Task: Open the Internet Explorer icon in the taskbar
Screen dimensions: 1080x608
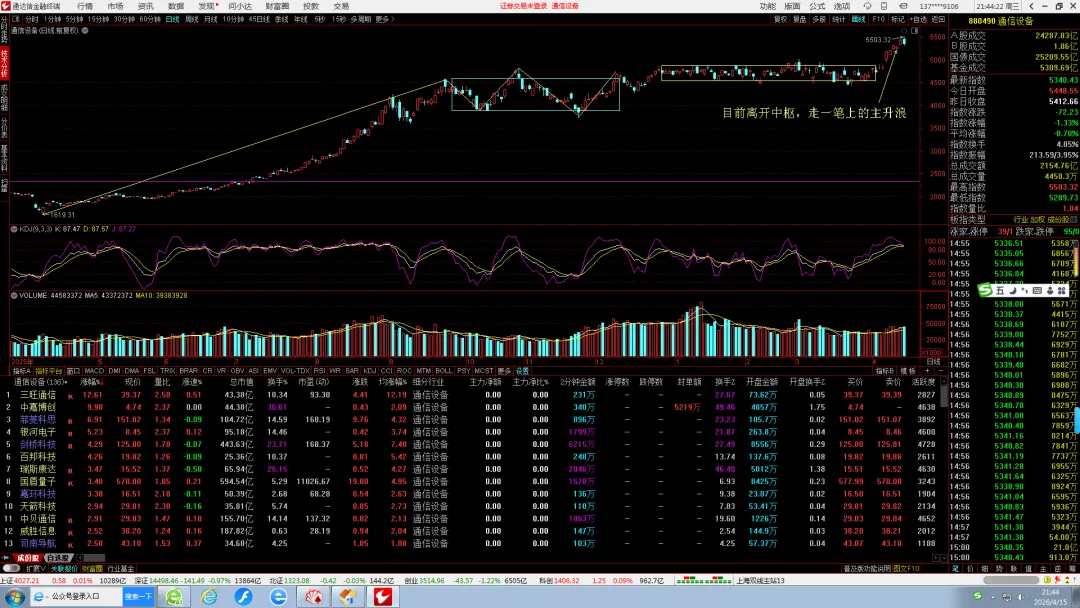Action: point(209,596)
